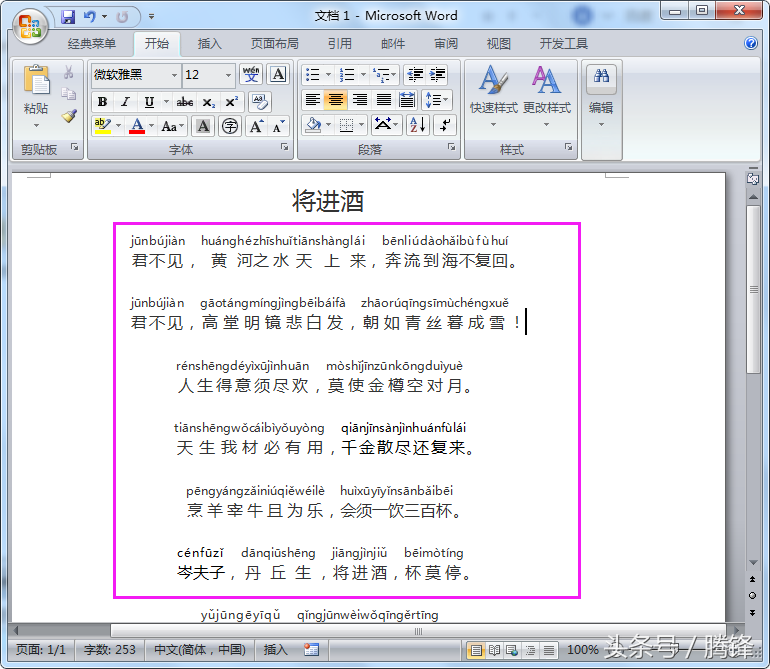The width and height of the screenshot is (770, 669).
Task: Apply character shading icon
Action: tap(203, 127)
